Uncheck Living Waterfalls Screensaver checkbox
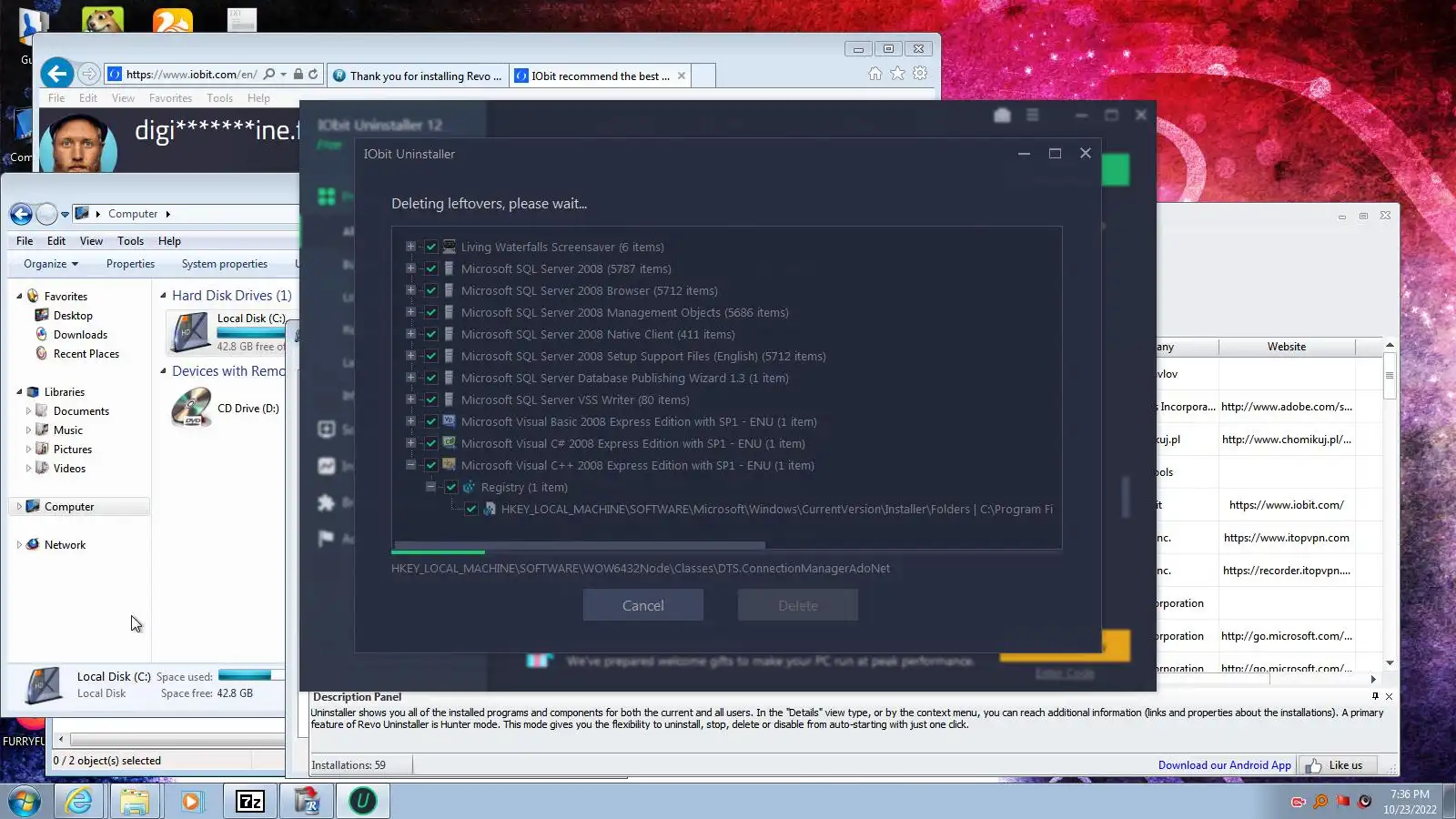Screen dimensions: 1456x819 tap(431, 247)
